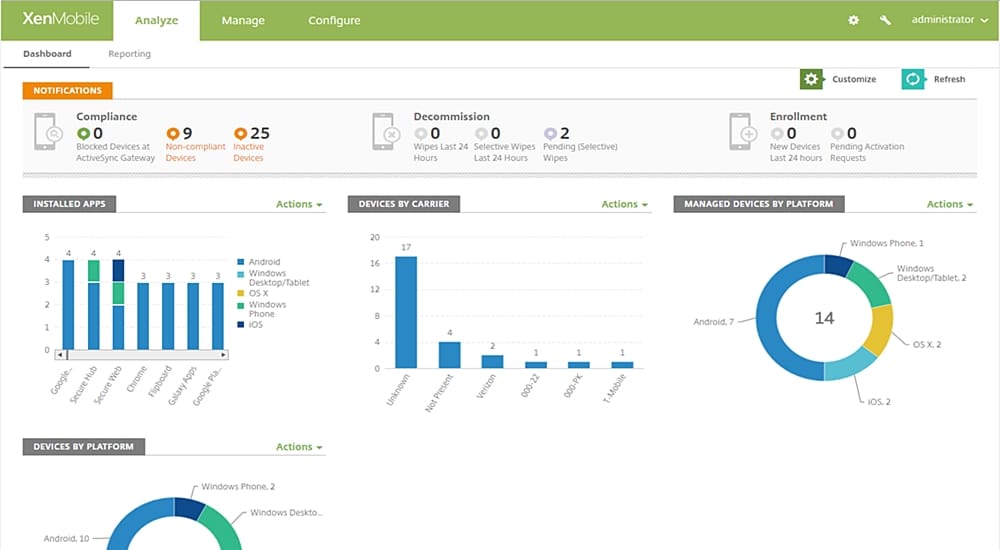Expand the administrator account dropdown
The image size is (1000, 550).
950,20
